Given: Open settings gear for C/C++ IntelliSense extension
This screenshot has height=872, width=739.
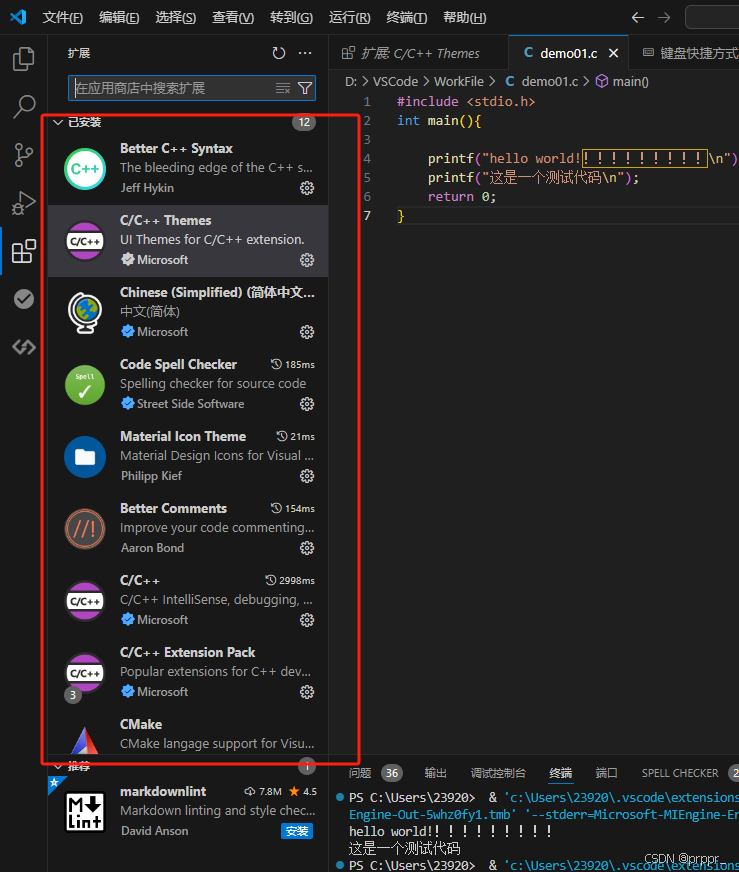Looking at the screenshot, I should coord(307,620).
